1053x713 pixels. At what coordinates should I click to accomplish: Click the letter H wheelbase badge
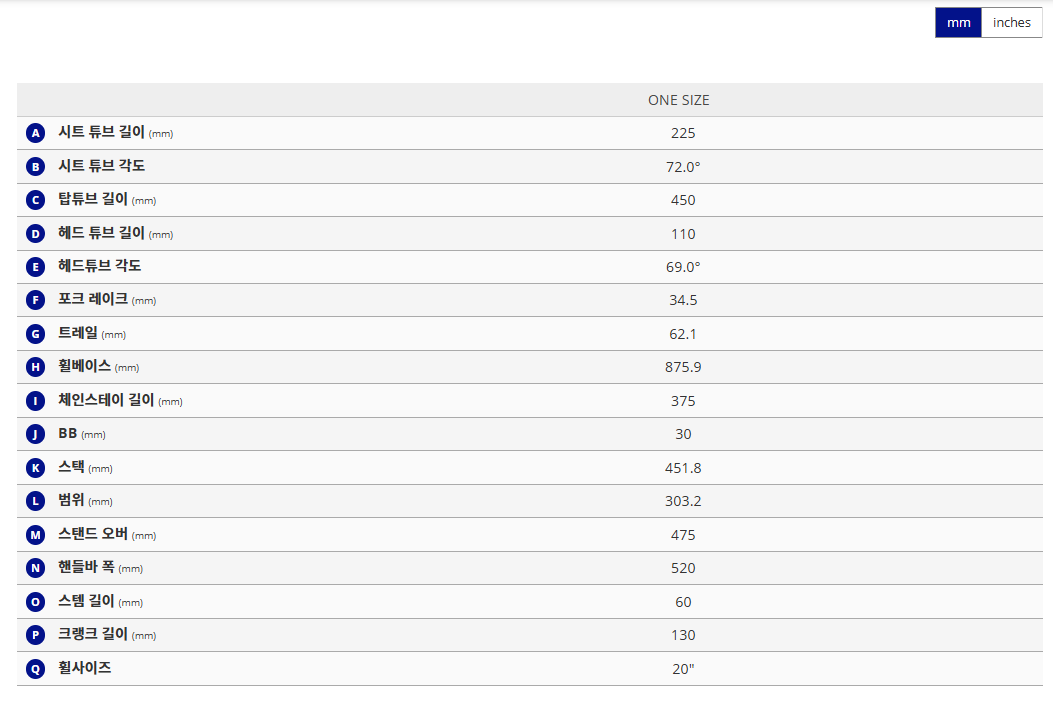pos(36,367)
